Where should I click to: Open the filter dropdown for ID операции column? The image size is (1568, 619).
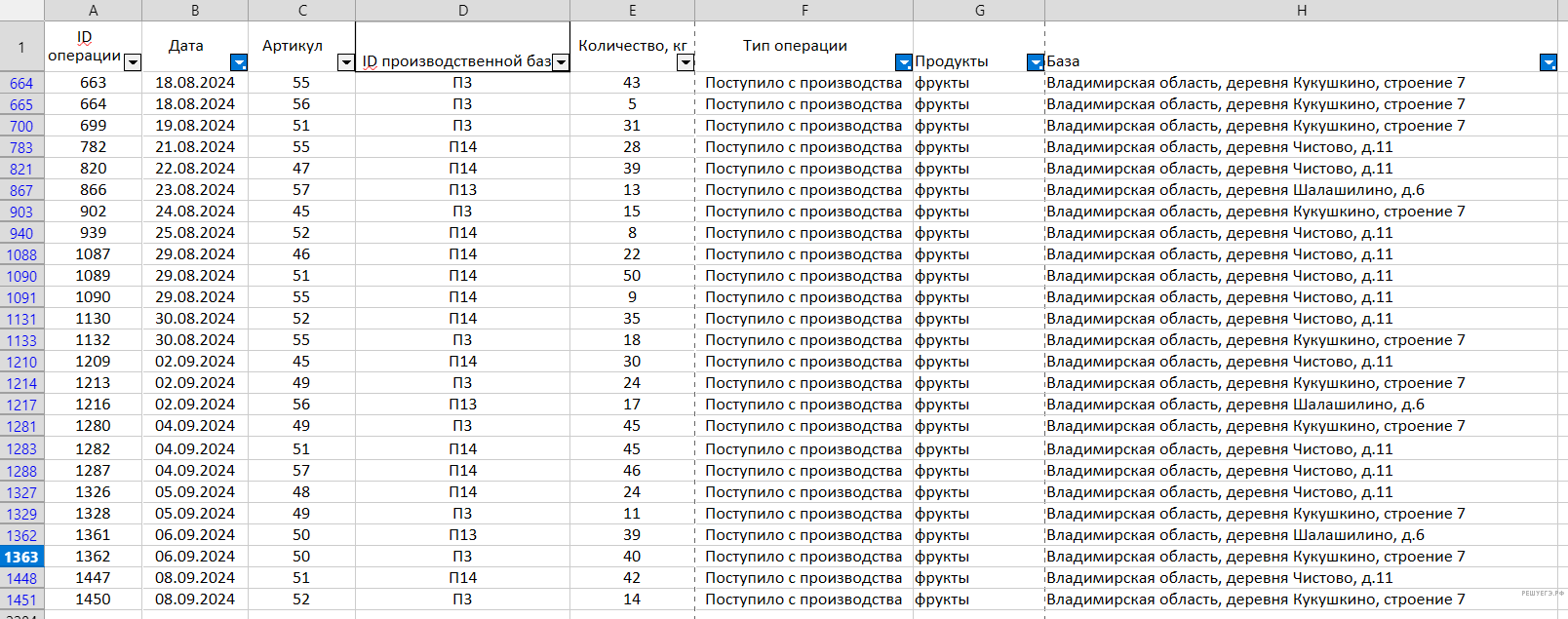(x=134, y=62)
